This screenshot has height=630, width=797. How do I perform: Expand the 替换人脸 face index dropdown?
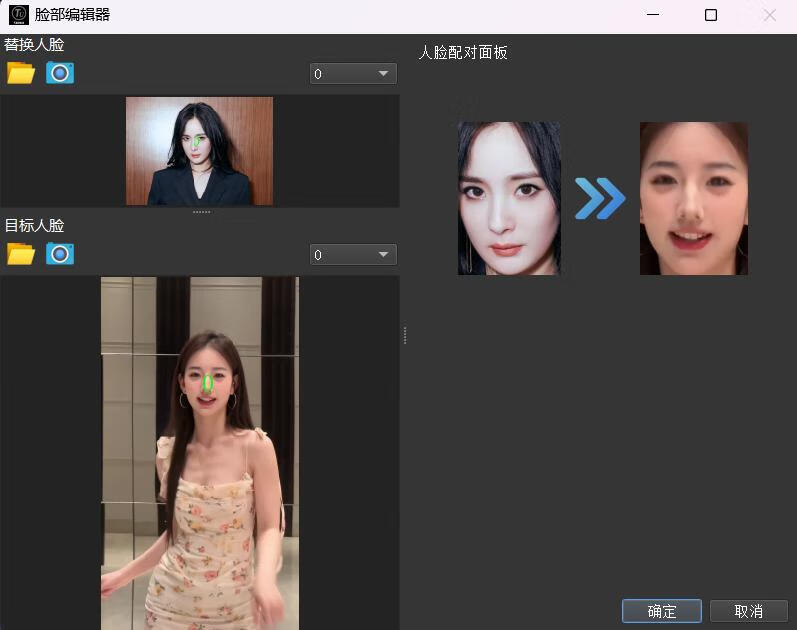(353, 74)
